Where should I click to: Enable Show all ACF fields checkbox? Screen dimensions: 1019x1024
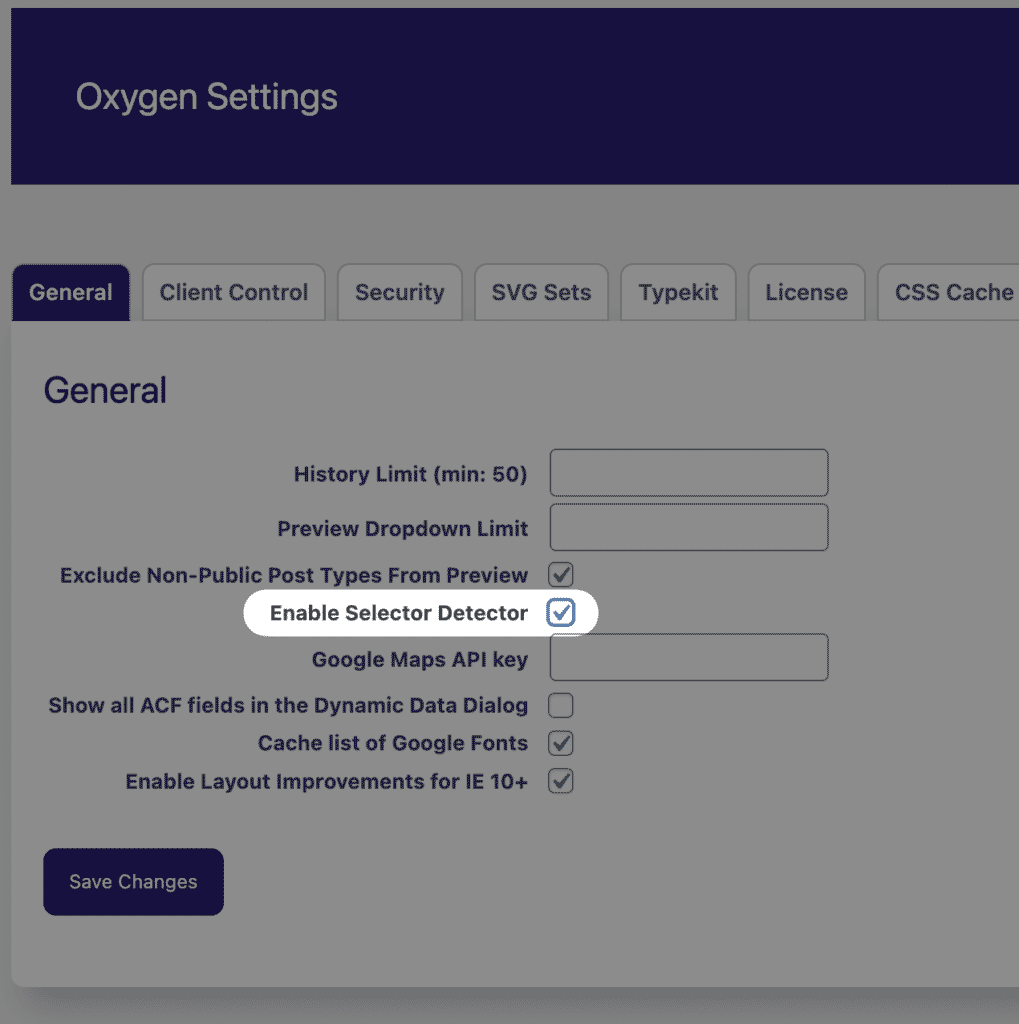pyautogui.click(x=560, y=705)
